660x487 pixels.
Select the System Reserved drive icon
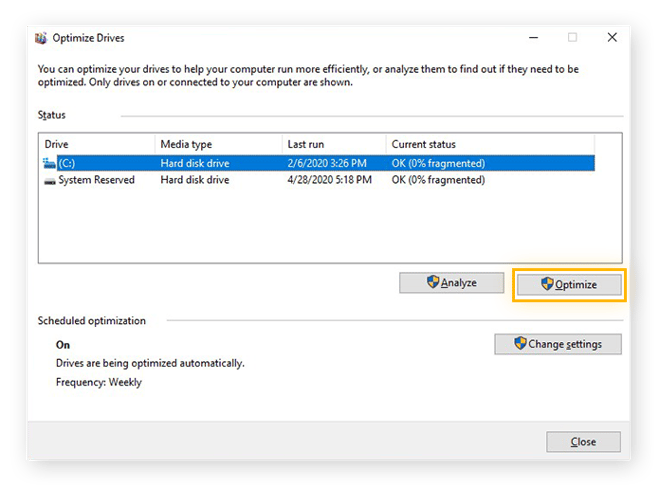click(x=50, y=181)
